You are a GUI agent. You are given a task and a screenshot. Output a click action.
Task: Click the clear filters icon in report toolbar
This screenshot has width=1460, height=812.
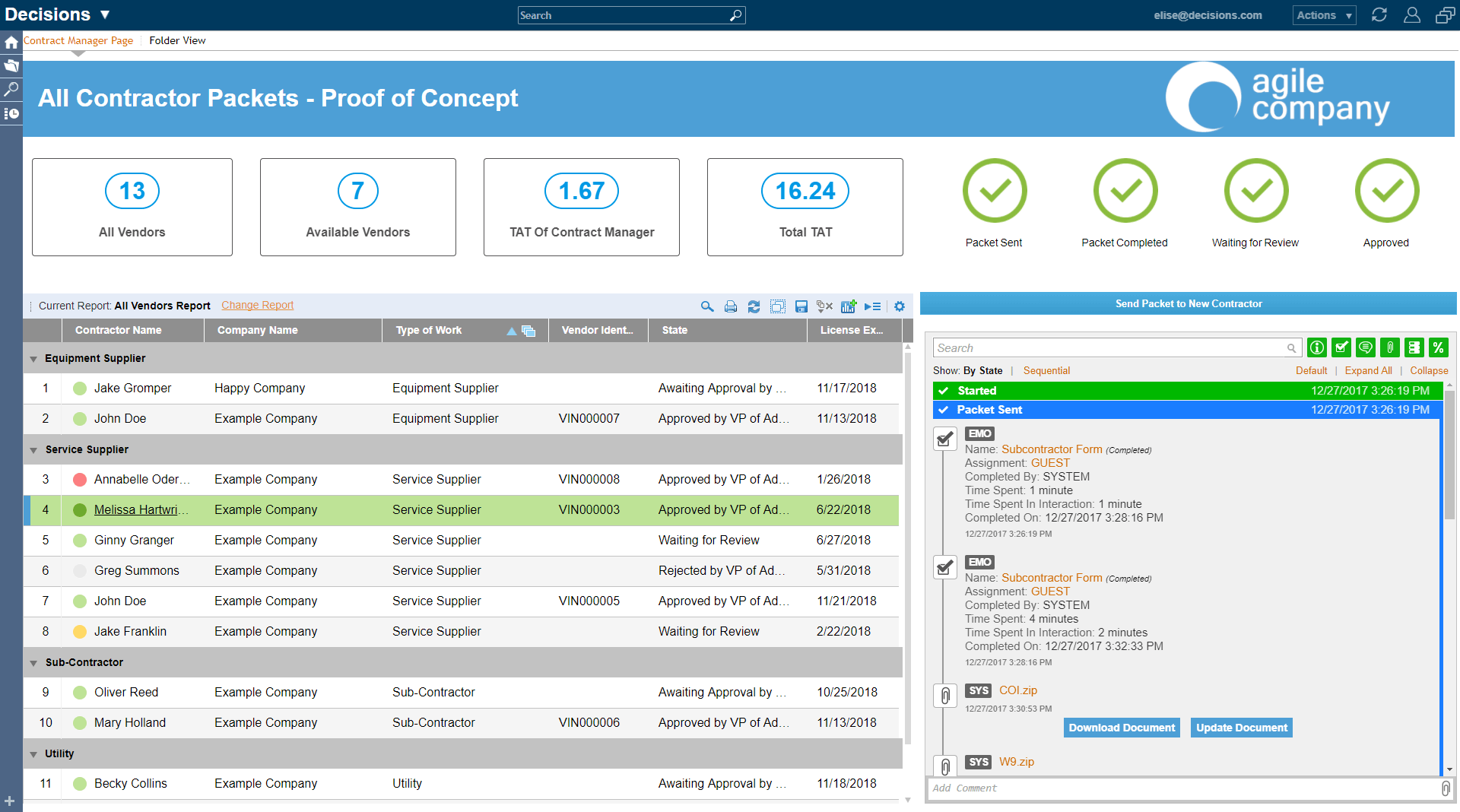(824, 306)
